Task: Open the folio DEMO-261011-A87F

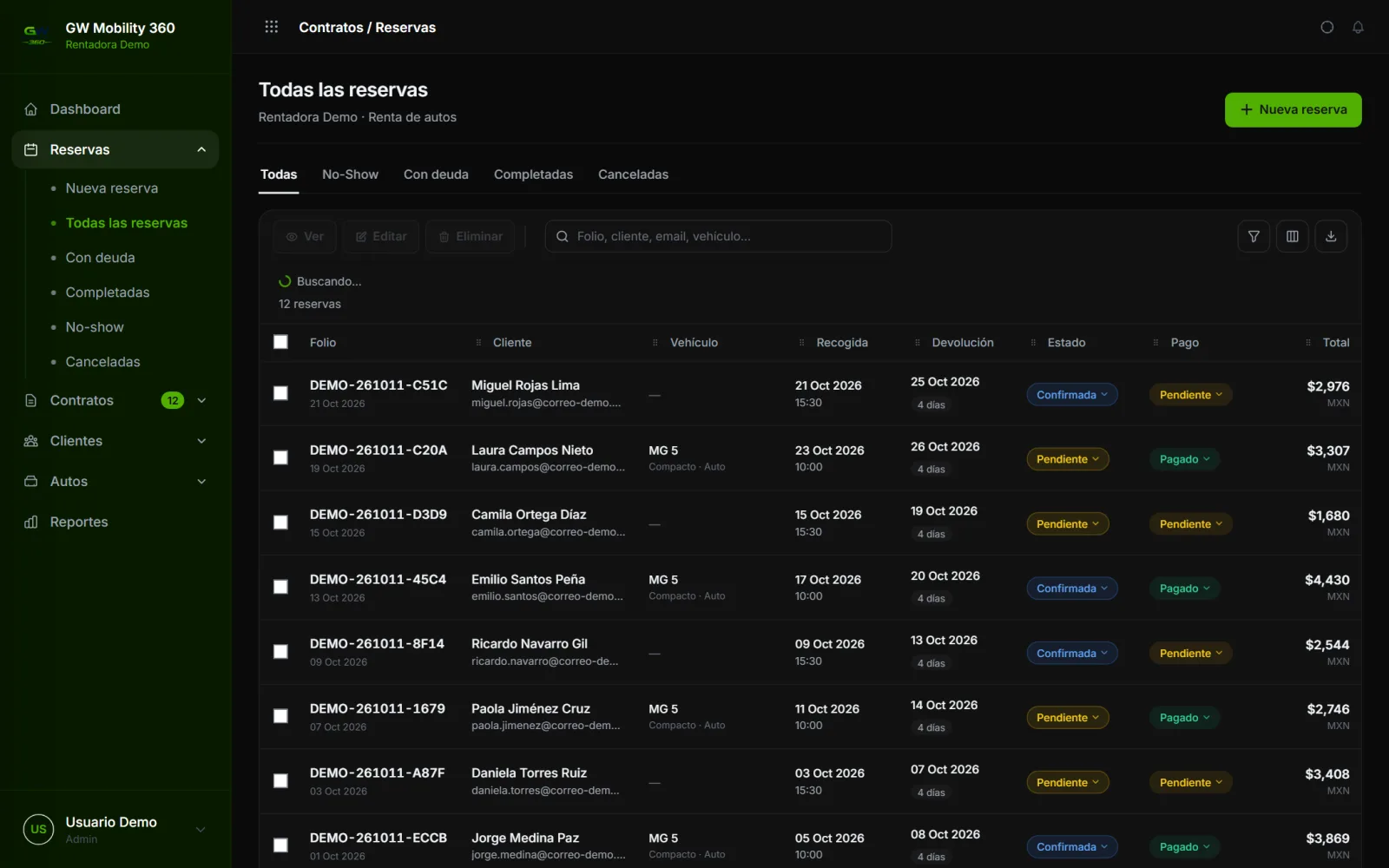Action: tap(377, 773)
